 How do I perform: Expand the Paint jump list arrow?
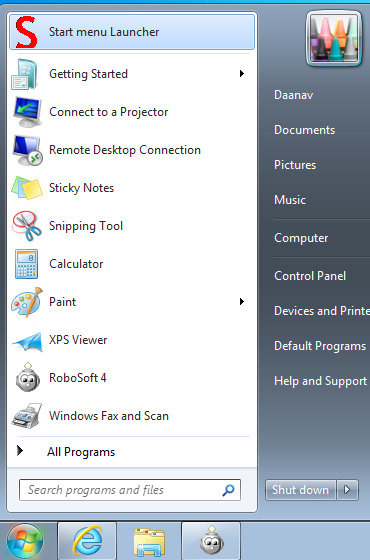pyautogui.click(x=242, y=302)
